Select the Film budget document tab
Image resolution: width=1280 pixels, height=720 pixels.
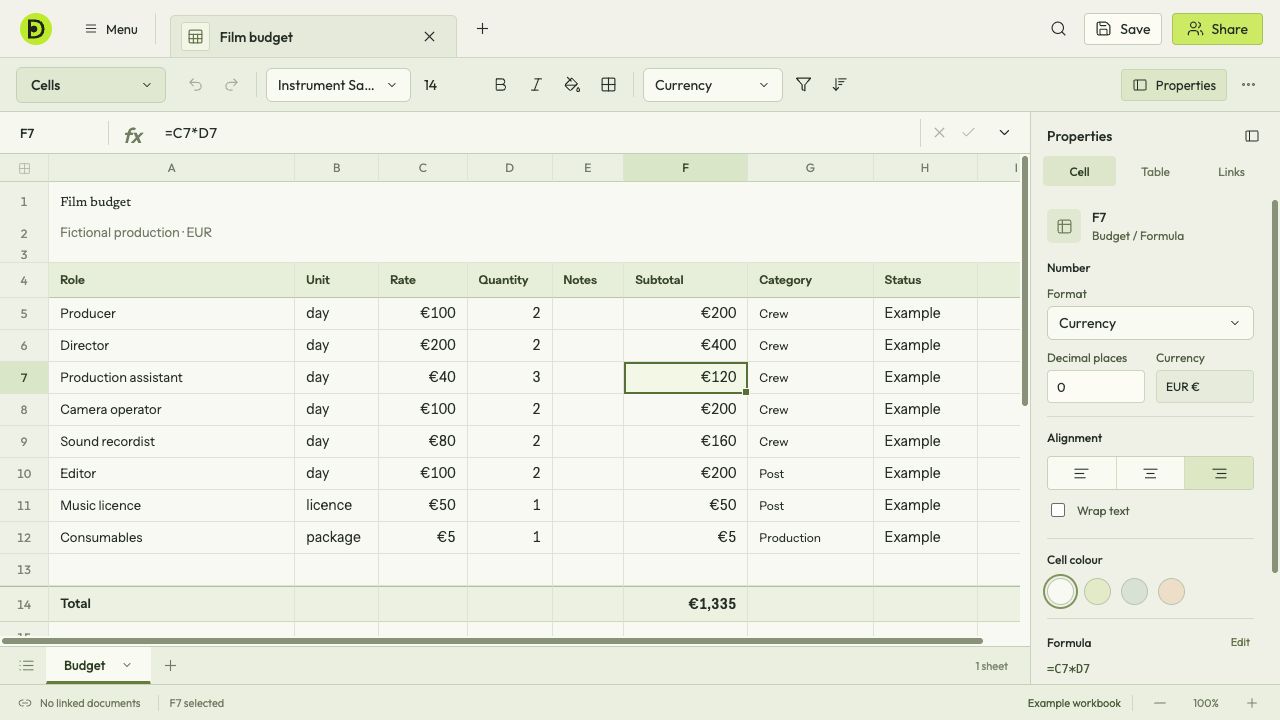click(x=313, y=37)
